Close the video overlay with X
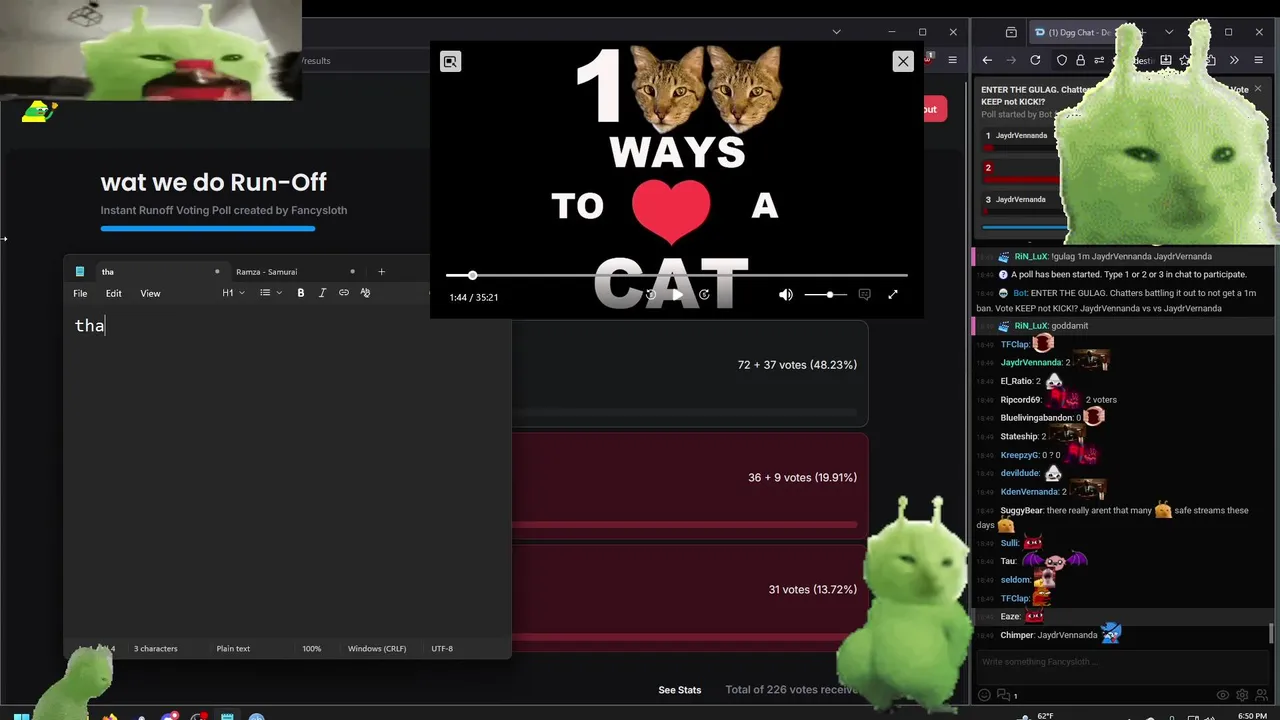Viewport: 1280px width, 720px height. click(x=903, y=61)
